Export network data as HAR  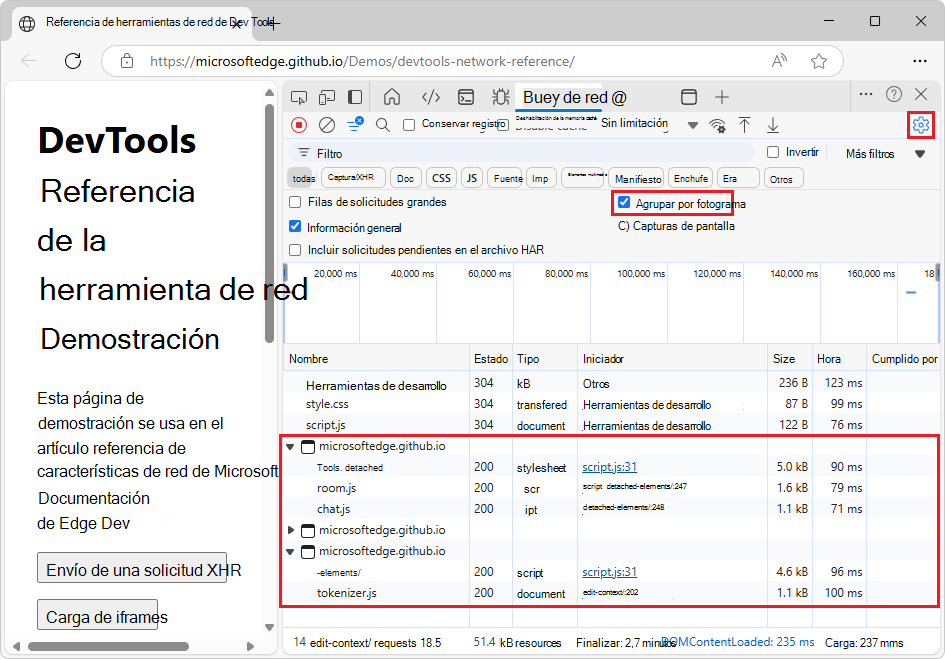click(772, 125)
